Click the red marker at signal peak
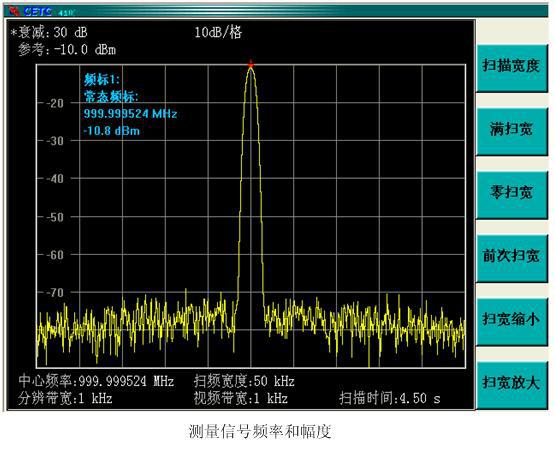Viewport: 555px width, 452px height. [251, 64]
